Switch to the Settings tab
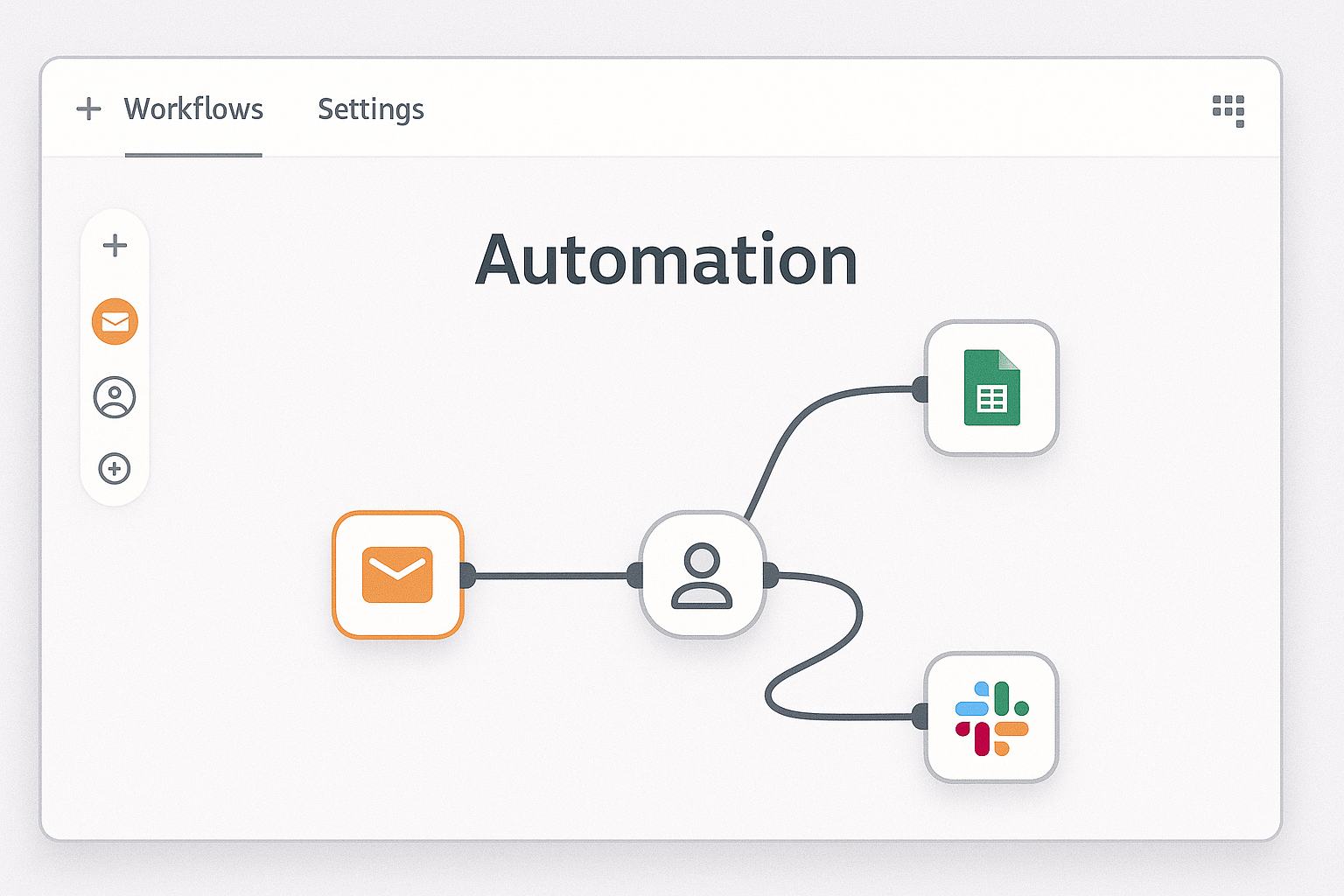This screenshot has width=1344, height=896. (371, 109)
